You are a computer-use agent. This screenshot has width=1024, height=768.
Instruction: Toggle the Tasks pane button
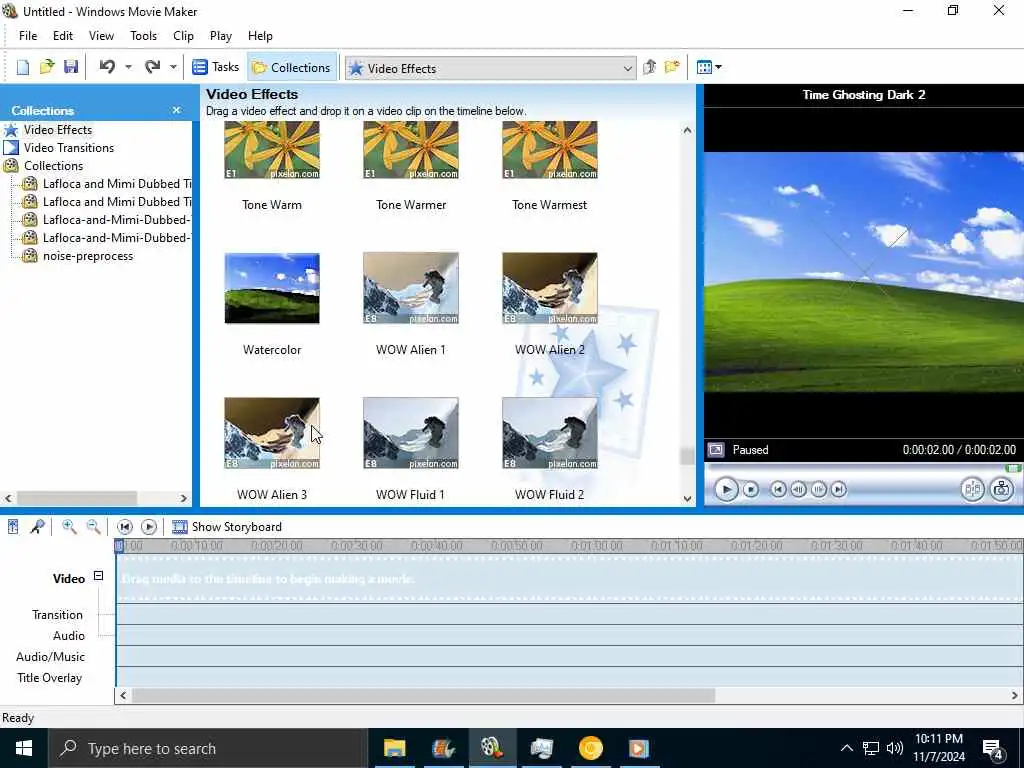coord(216,67)
